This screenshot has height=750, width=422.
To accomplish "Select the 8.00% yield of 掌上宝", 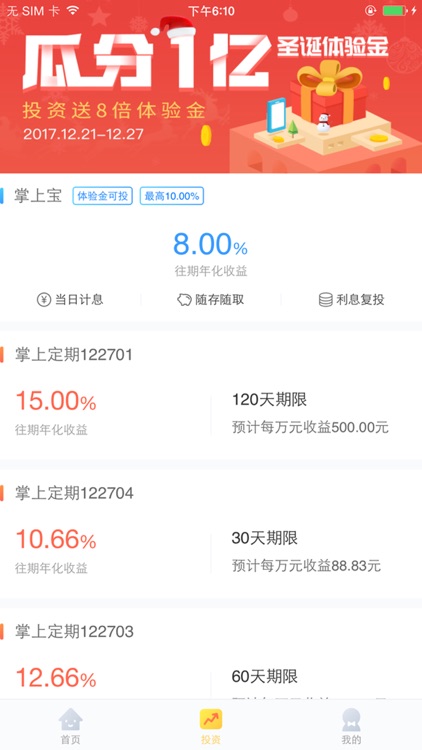I will pos(211,244).
